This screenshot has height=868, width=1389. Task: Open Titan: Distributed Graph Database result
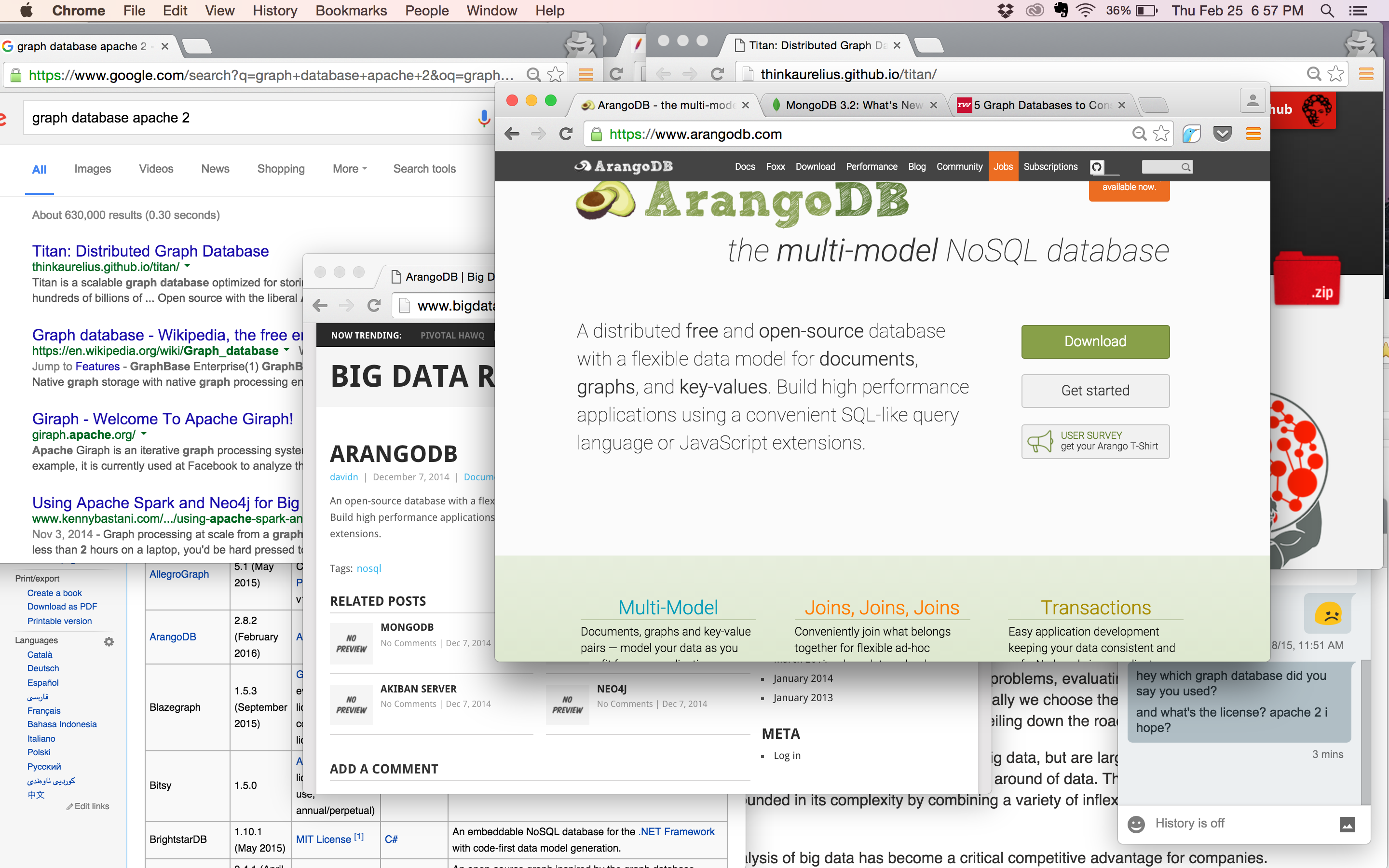click(150, 251)
